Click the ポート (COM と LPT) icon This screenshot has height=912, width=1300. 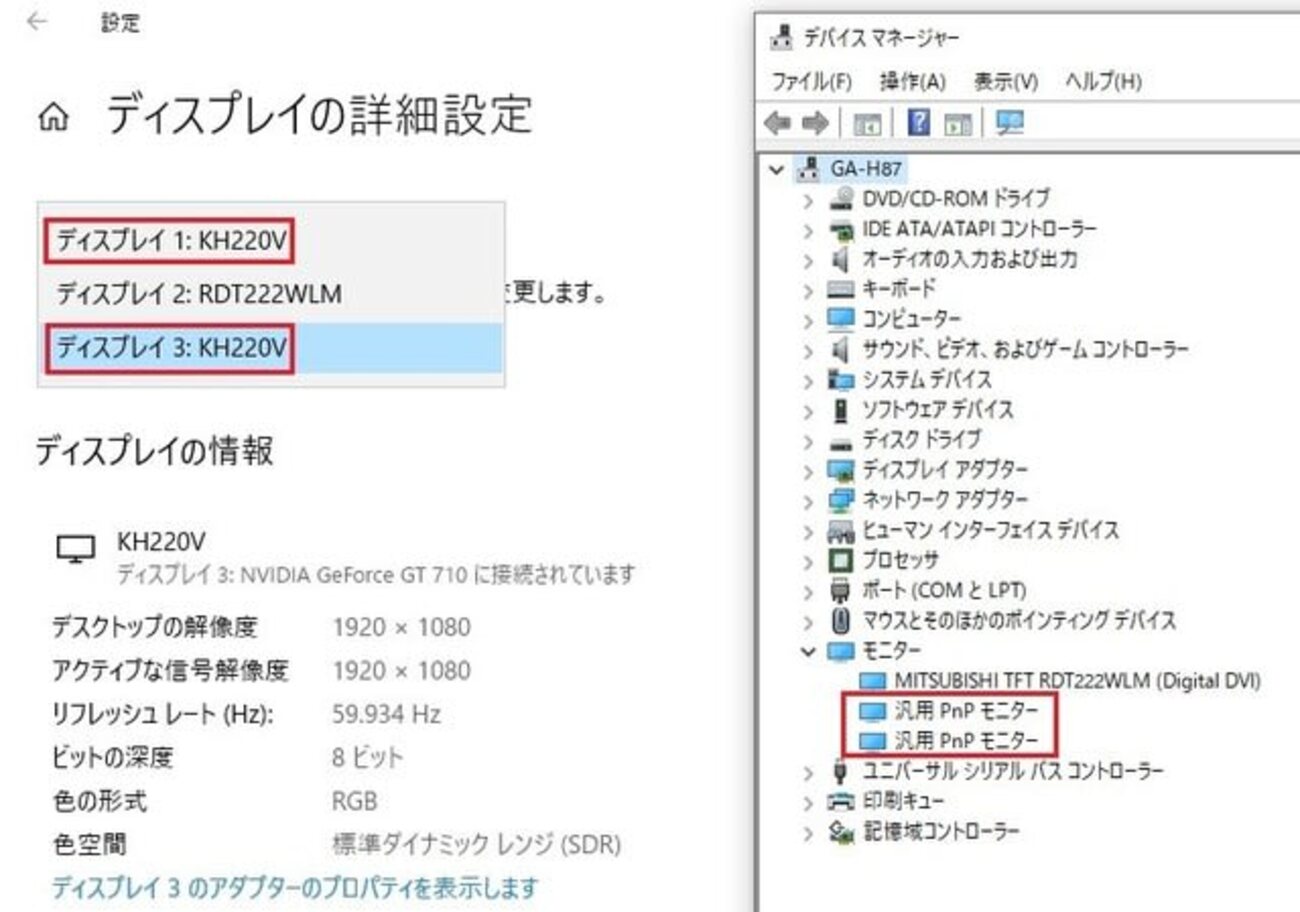coord(843,590)
